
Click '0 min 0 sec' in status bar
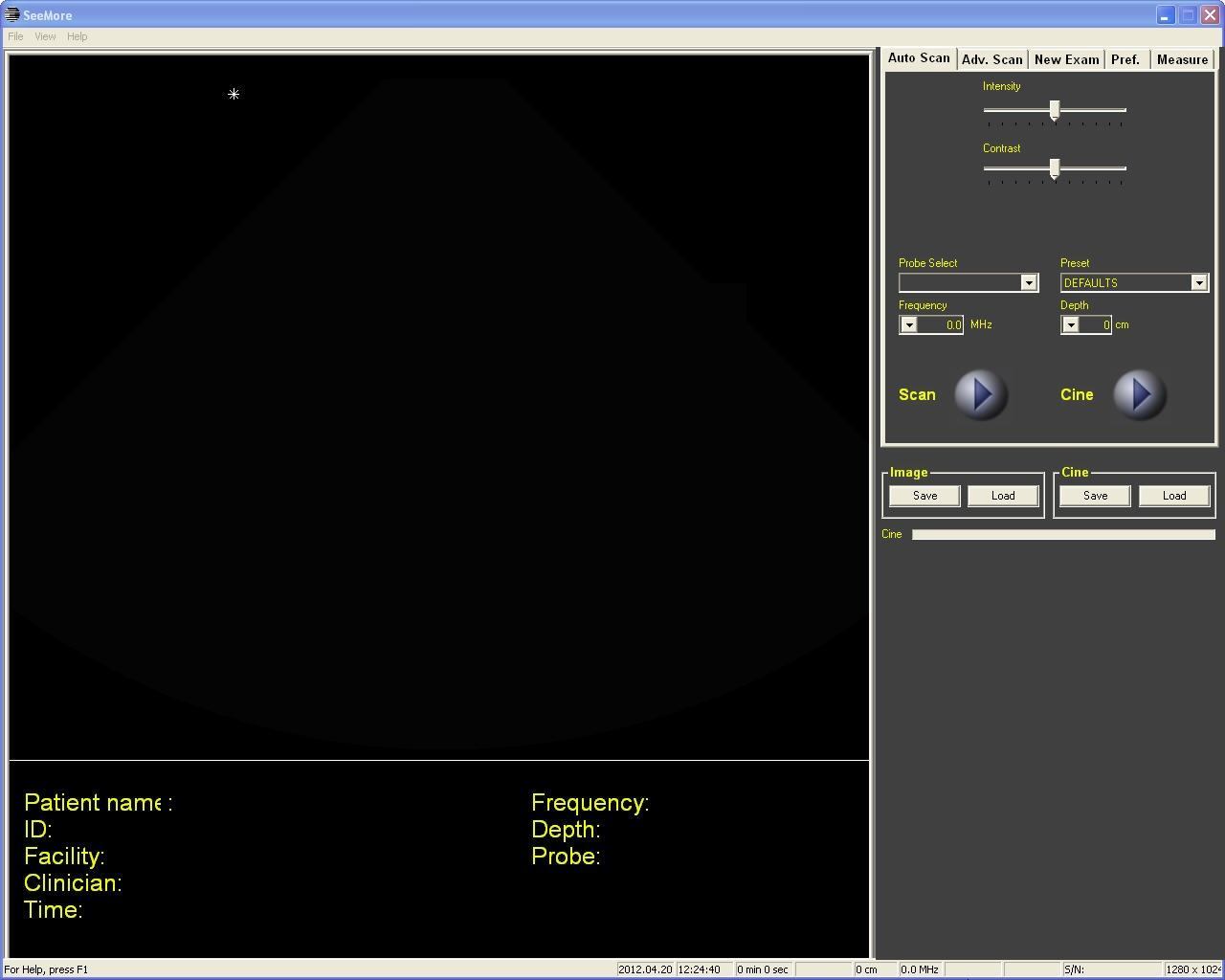click(763, 969)
